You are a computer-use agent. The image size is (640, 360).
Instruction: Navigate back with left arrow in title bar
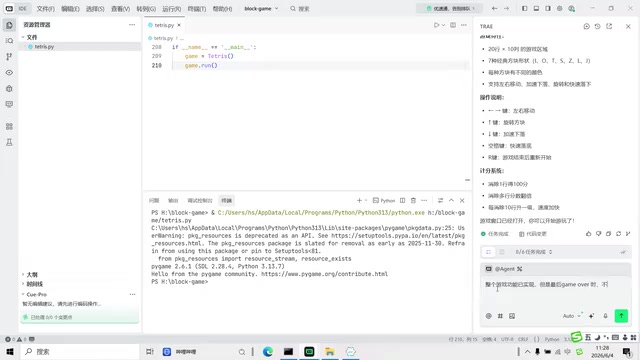point(494,9)
